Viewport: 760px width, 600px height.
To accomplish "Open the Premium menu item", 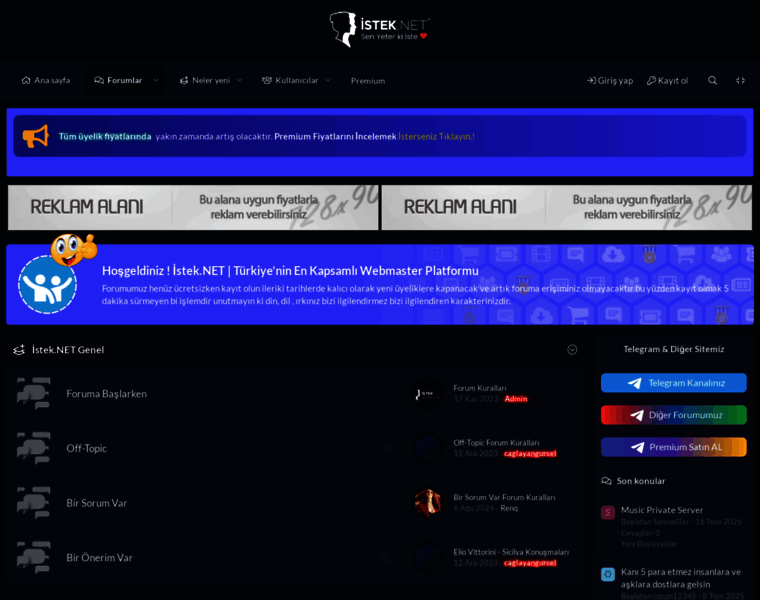I will (x=368, y=81).
